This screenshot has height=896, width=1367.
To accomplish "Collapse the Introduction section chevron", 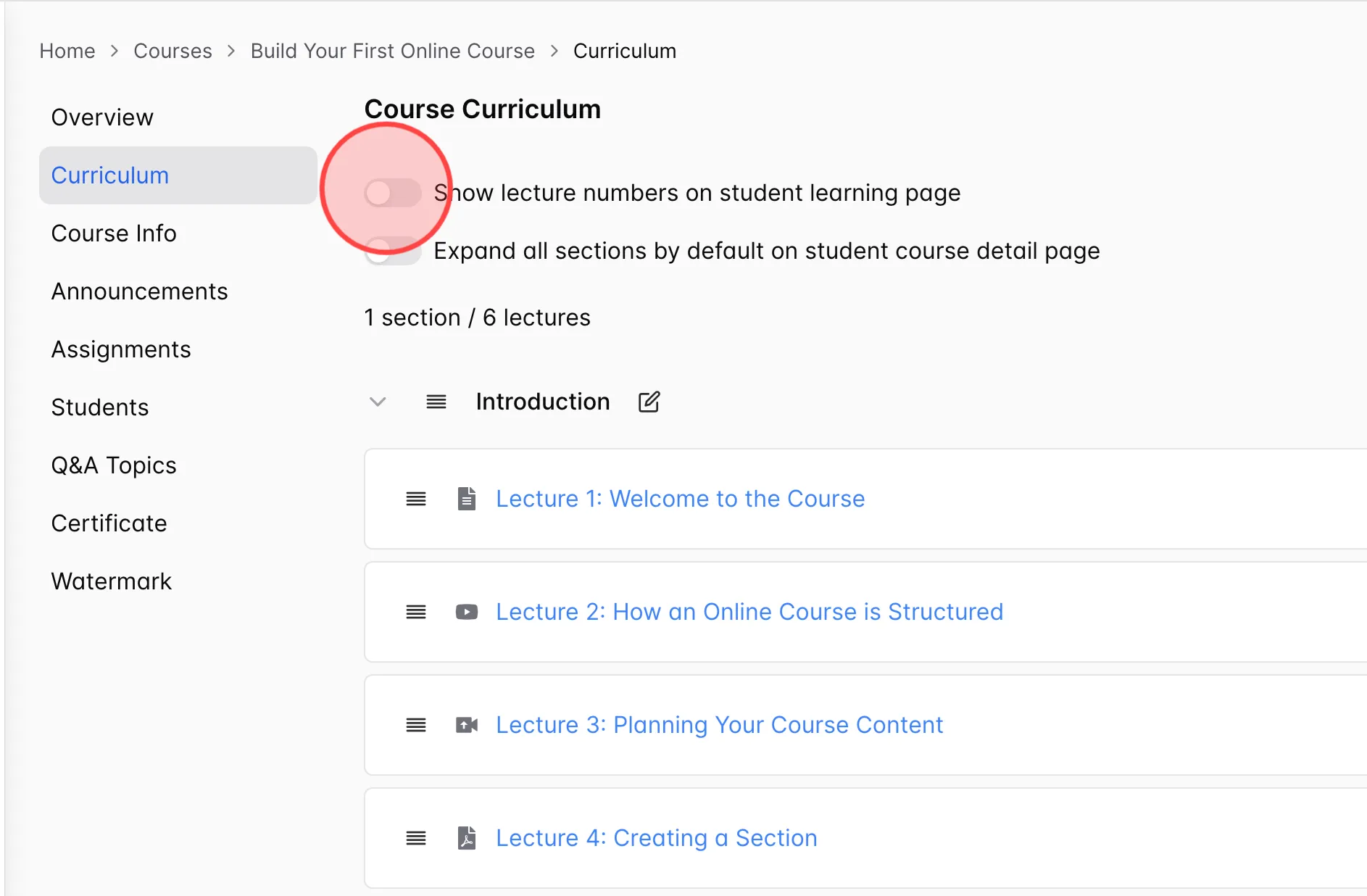I will click(x=378, y=402).
